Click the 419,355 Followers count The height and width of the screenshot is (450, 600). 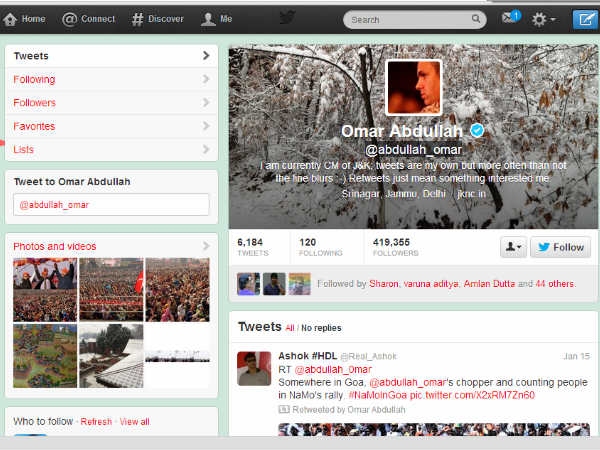(x=396, y=247)
